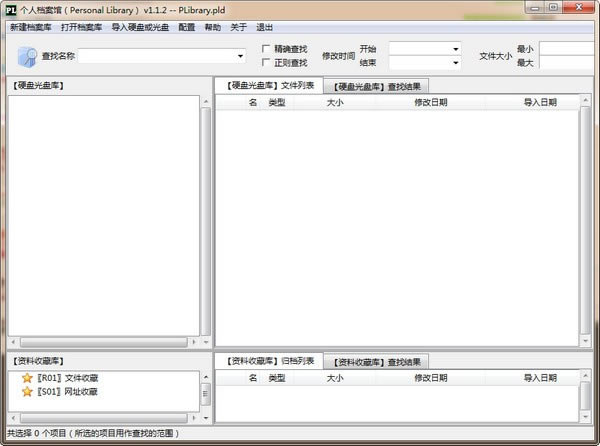Click the 最小 file size input field

coord(567,49)
